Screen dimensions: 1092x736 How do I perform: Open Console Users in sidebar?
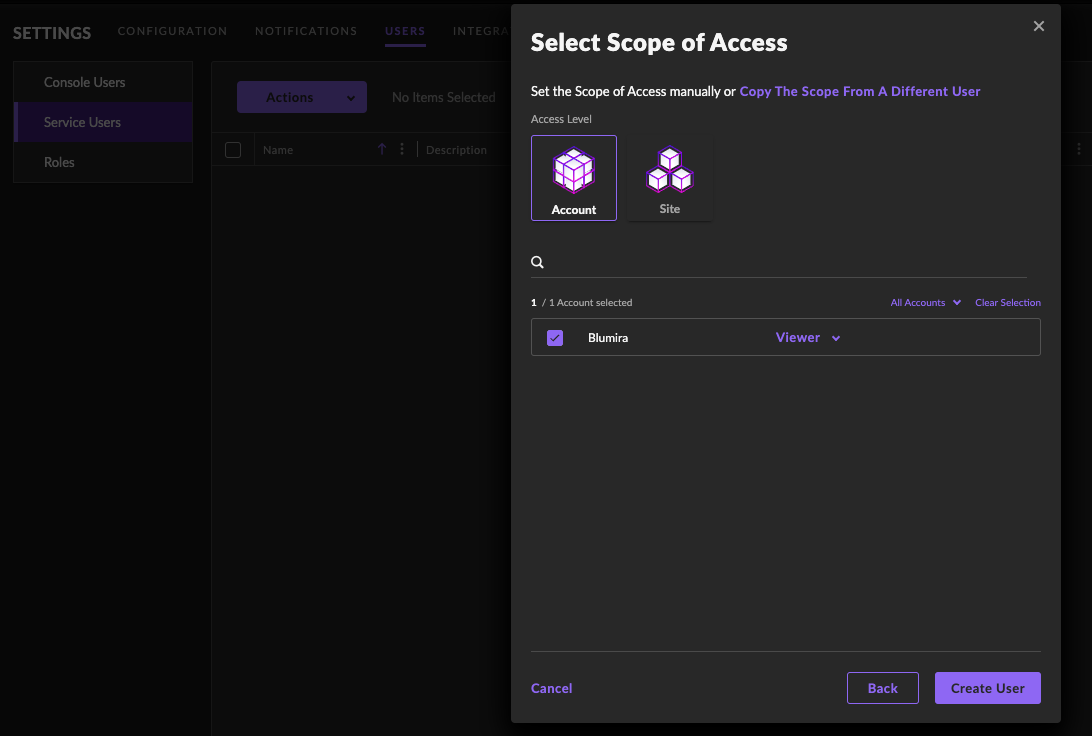click(x=85, y=82)
